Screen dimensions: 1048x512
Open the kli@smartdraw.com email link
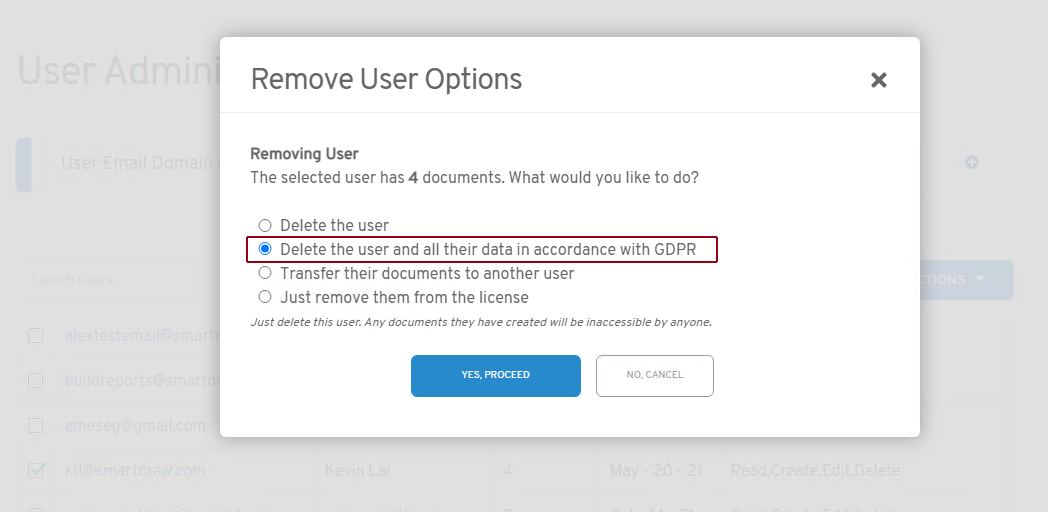135,470
